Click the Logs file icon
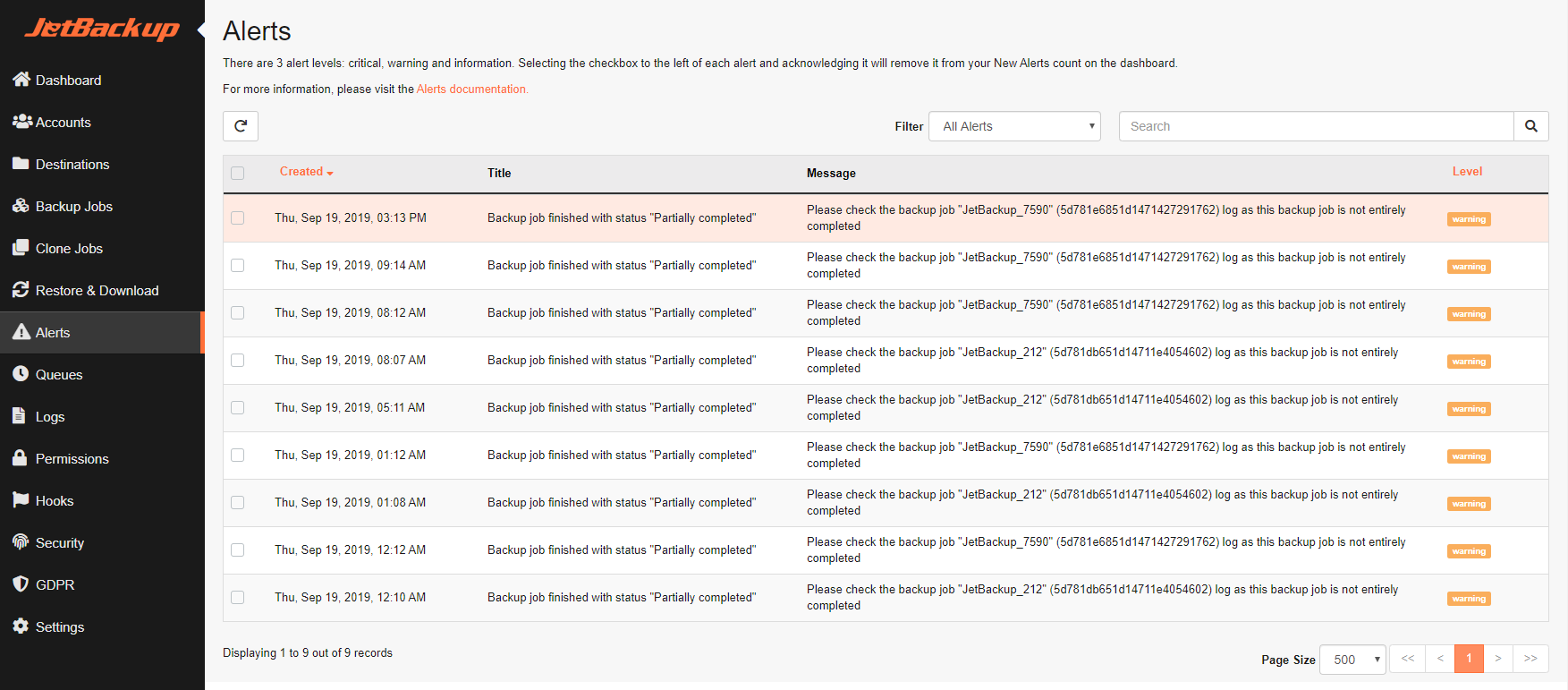The height and width of the screenshot is (690, 1568). tap(19, 416)
